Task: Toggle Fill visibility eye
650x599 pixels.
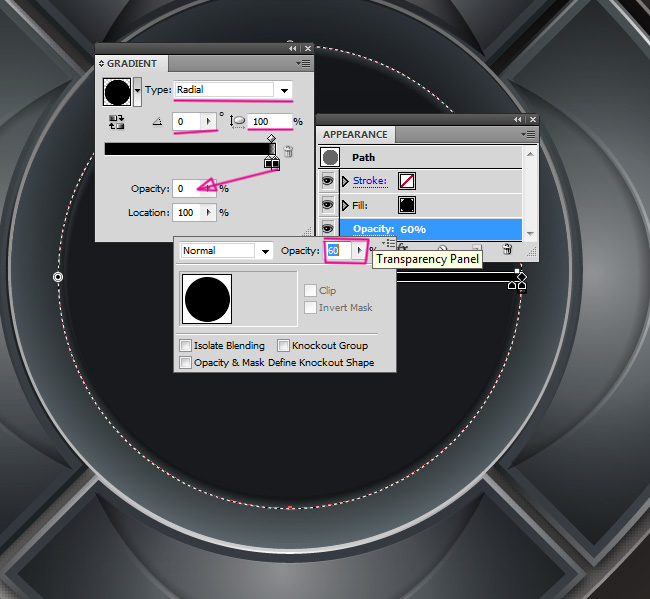Action: tap(328, 205)
